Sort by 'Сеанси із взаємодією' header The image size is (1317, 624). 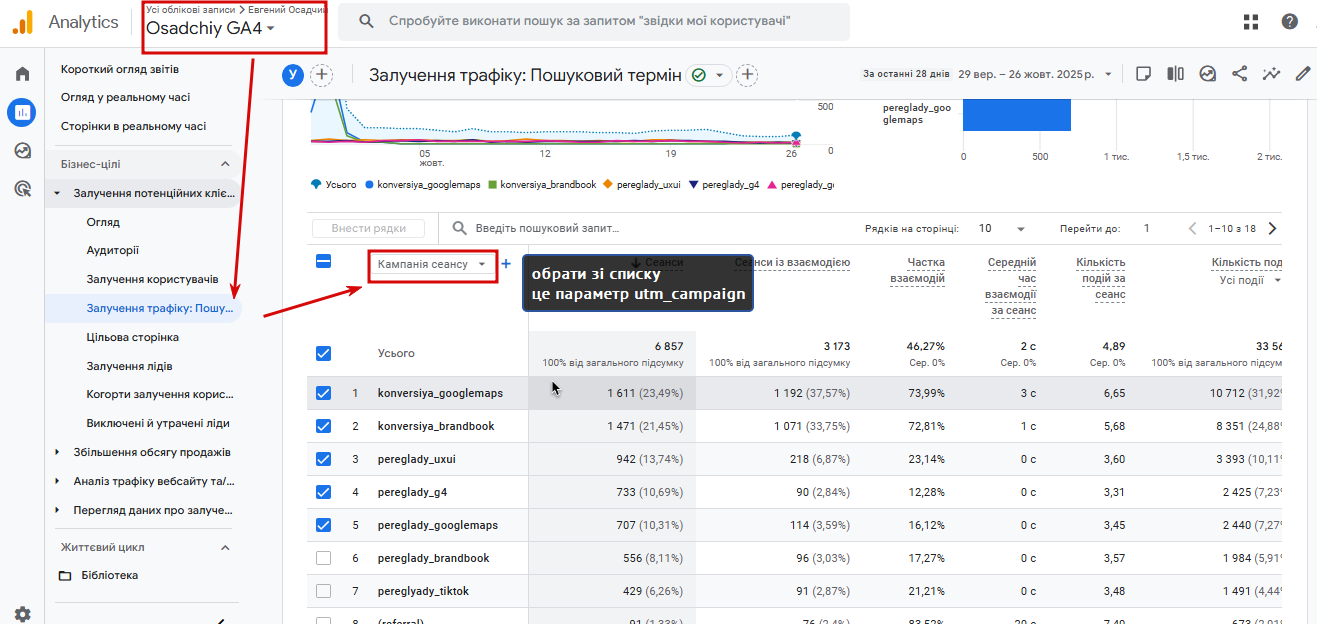click(x=792, y=262)
